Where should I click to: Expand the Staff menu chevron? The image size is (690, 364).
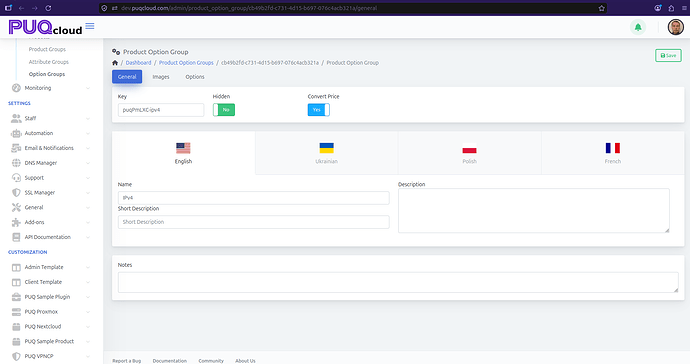pyautogui.click(x=88, y=118)
